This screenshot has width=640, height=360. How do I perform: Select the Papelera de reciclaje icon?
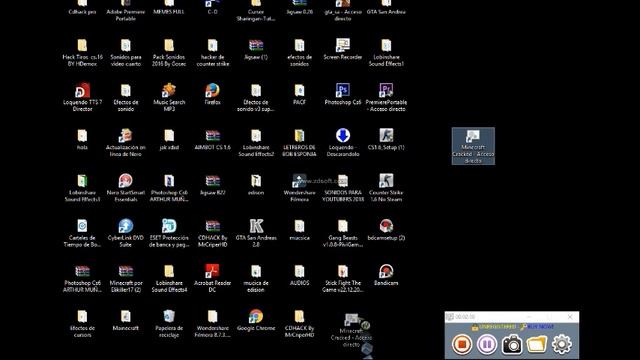click(x=169, y=323)
